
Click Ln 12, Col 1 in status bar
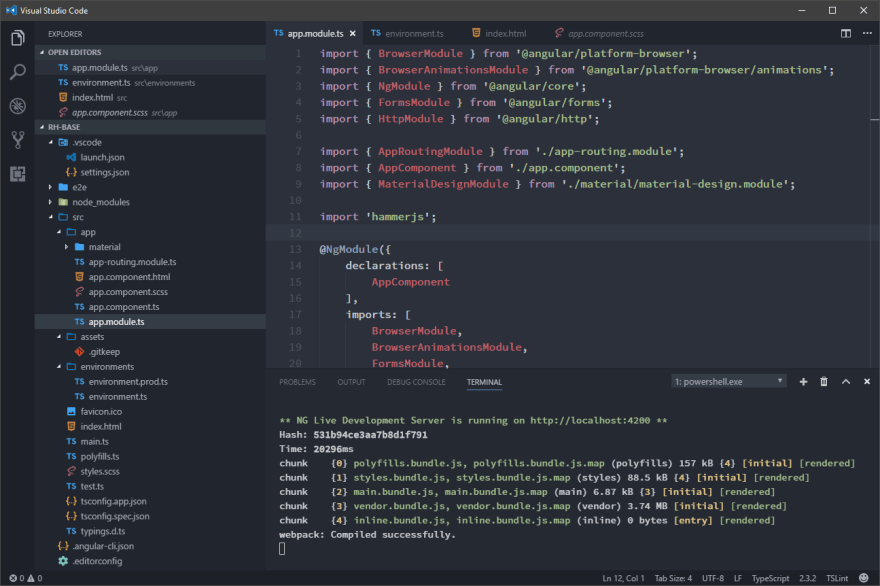click(x=624, y=578)
